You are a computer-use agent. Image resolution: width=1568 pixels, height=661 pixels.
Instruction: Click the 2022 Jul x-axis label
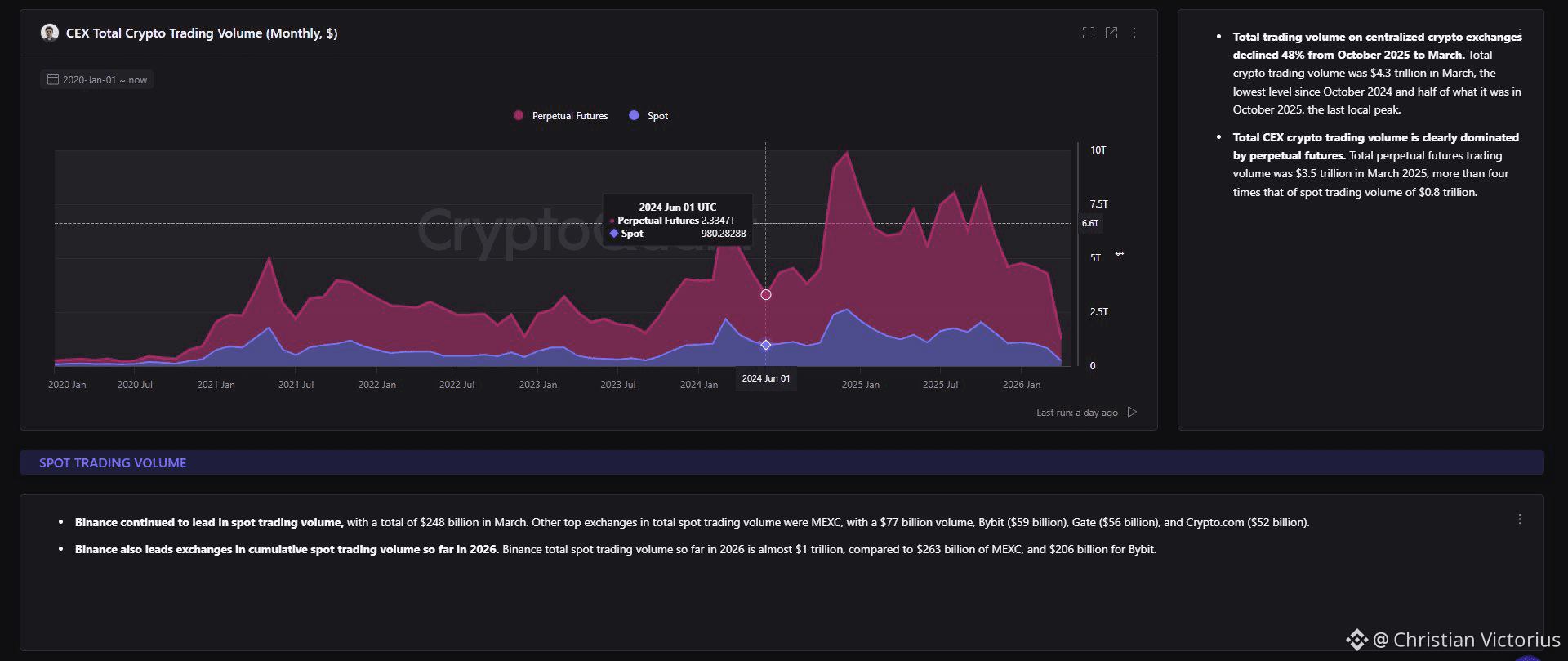tap(457, 385)
